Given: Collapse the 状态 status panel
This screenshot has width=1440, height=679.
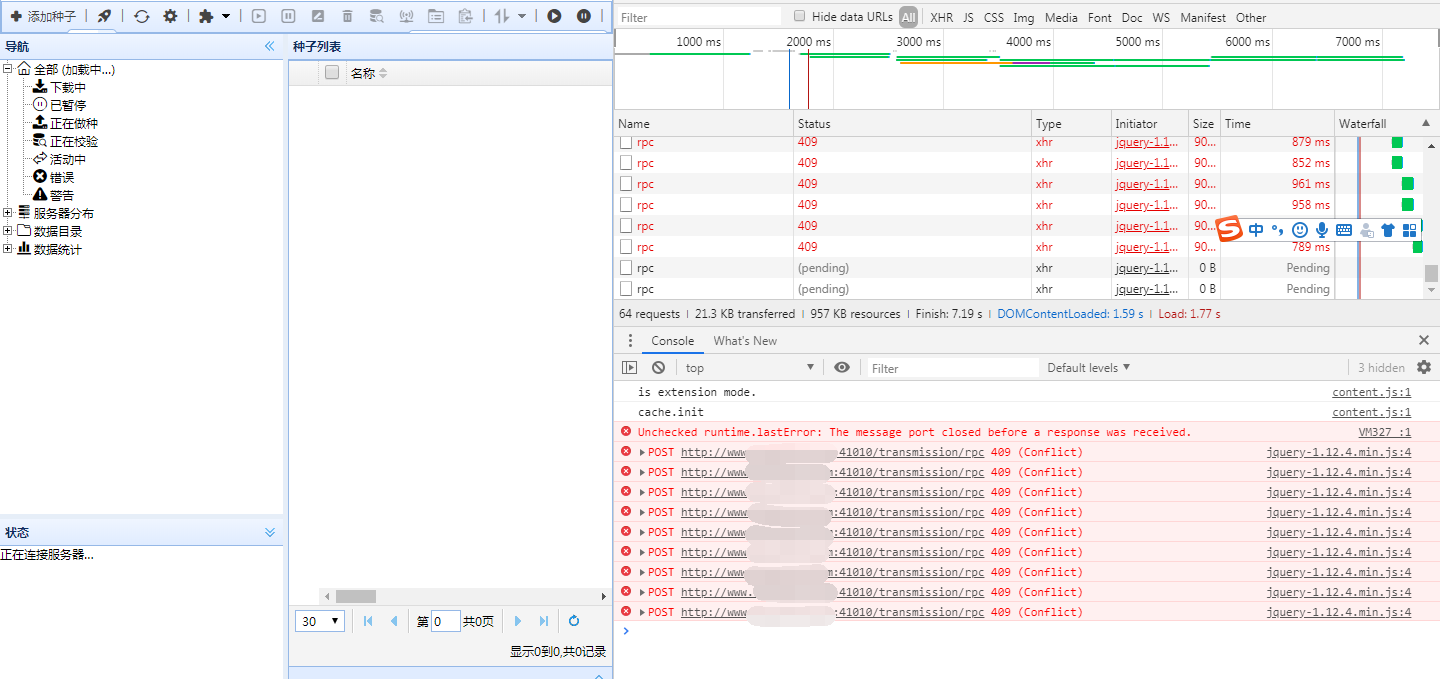Looking at the screenshot, I should pos(269,532).
